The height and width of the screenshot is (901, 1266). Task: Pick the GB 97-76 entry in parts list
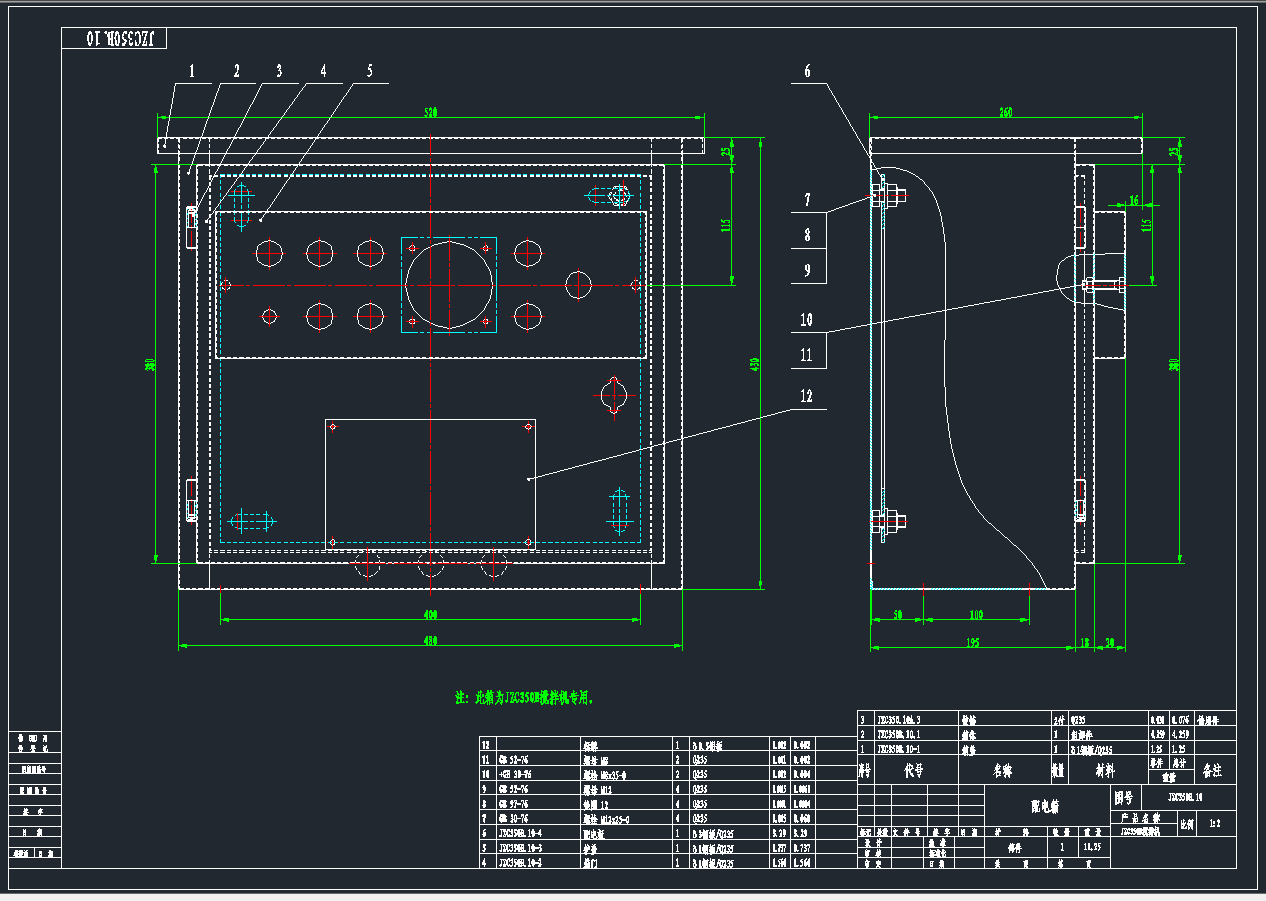tap(514, 804)
